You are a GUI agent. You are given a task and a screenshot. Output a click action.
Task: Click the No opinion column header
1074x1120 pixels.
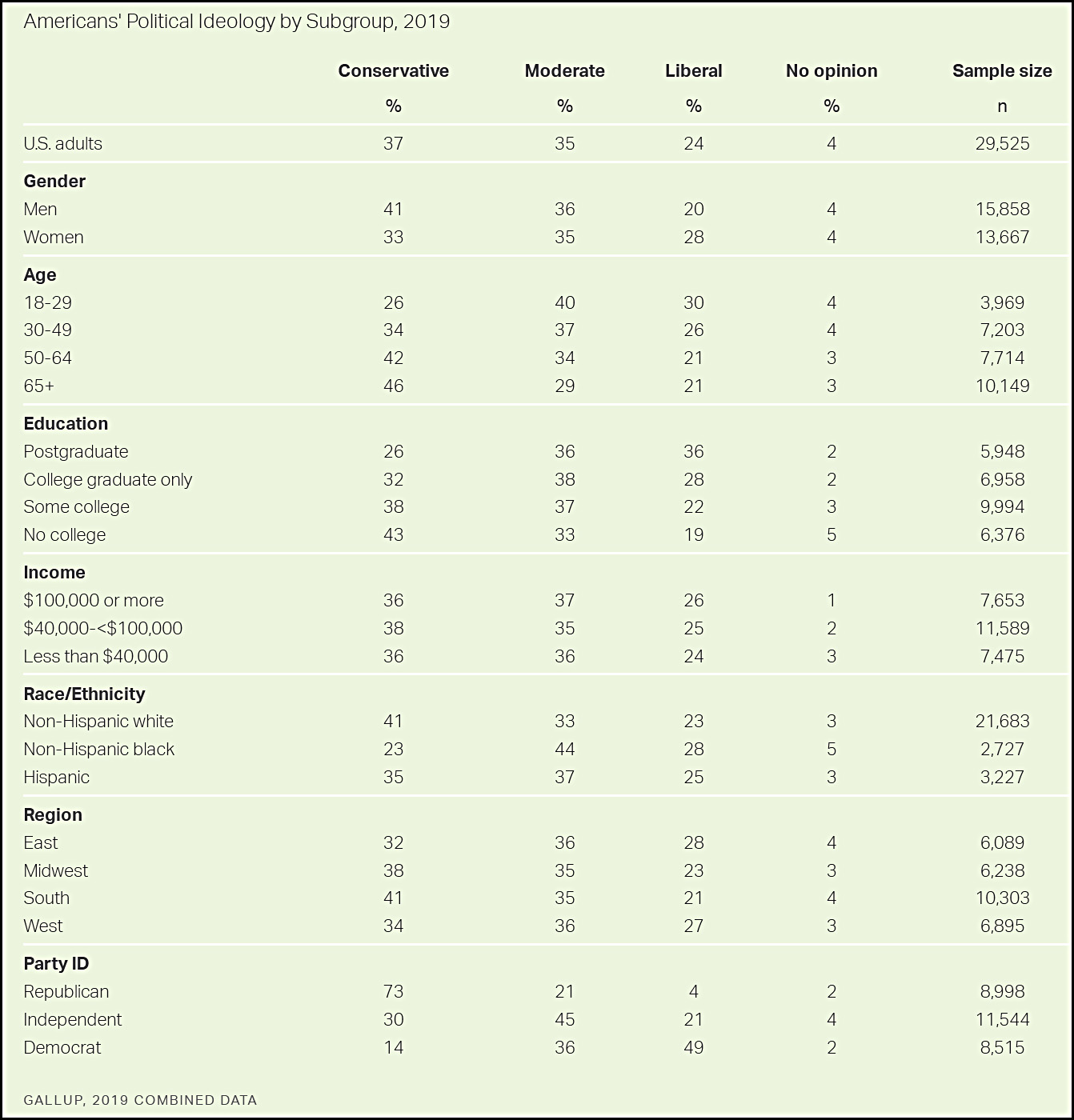[x=832, y=71]
